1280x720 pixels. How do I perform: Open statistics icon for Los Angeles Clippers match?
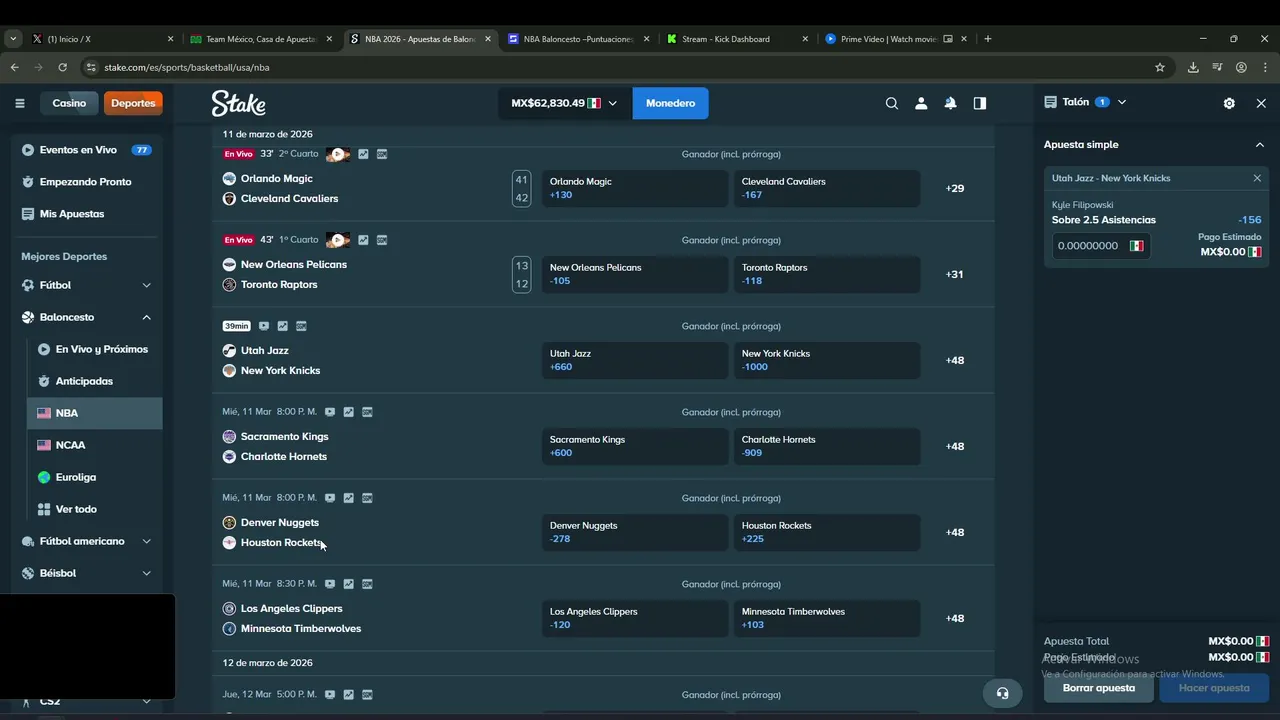click(x=349, y=584)
